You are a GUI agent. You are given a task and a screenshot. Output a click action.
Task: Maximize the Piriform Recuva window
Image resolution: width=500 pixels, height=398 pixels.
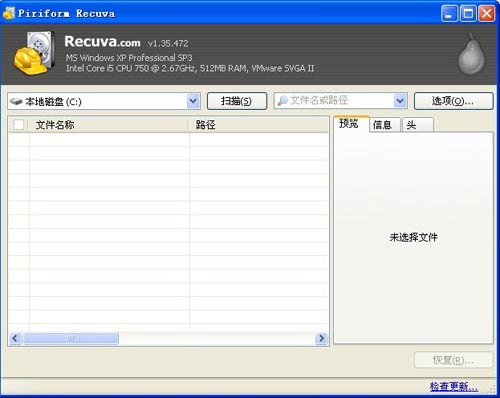[468, 14]
